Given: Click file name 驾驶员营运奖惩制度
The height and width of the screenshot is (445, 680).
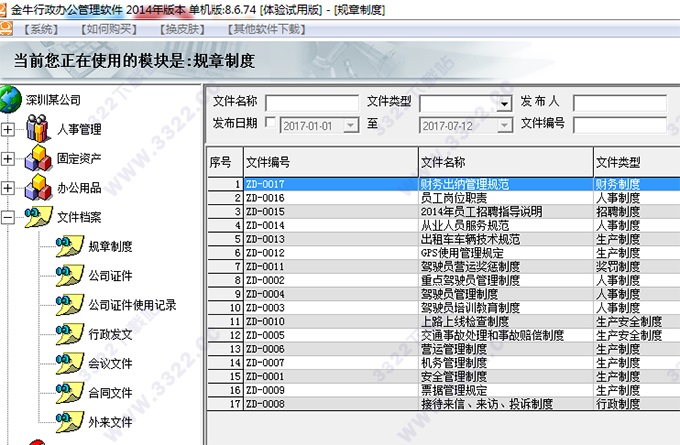Looking at the screenshot, I should pos(470,266).
